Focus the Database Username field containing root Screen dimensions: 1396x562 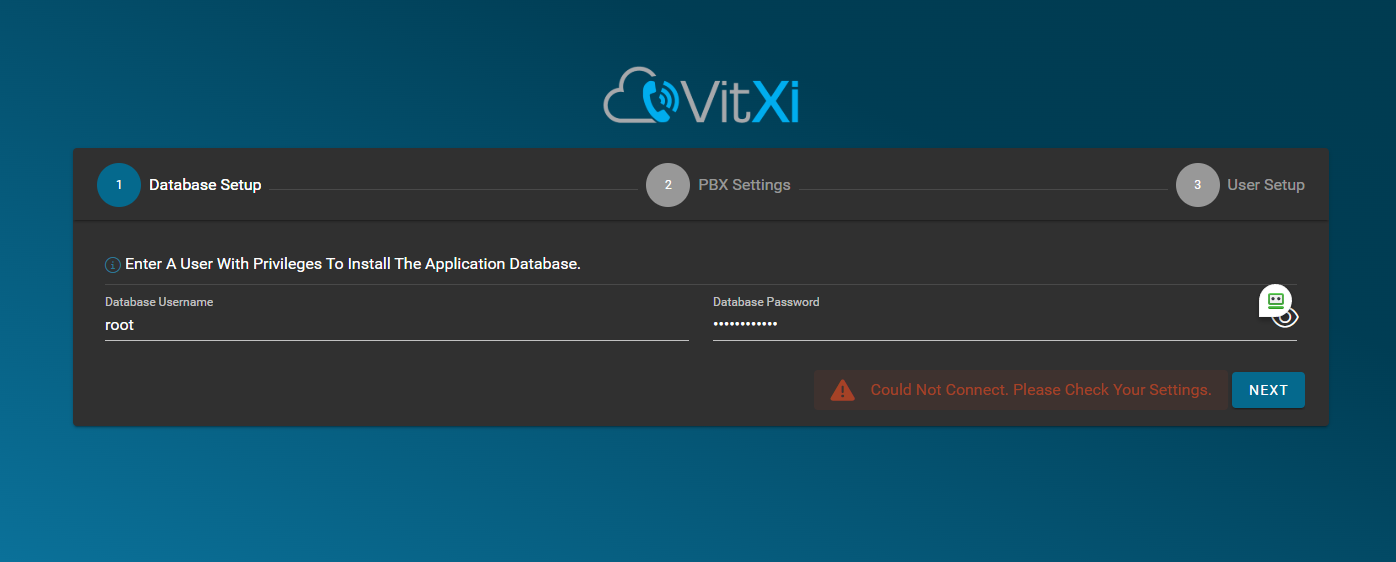tap(397, 325)
